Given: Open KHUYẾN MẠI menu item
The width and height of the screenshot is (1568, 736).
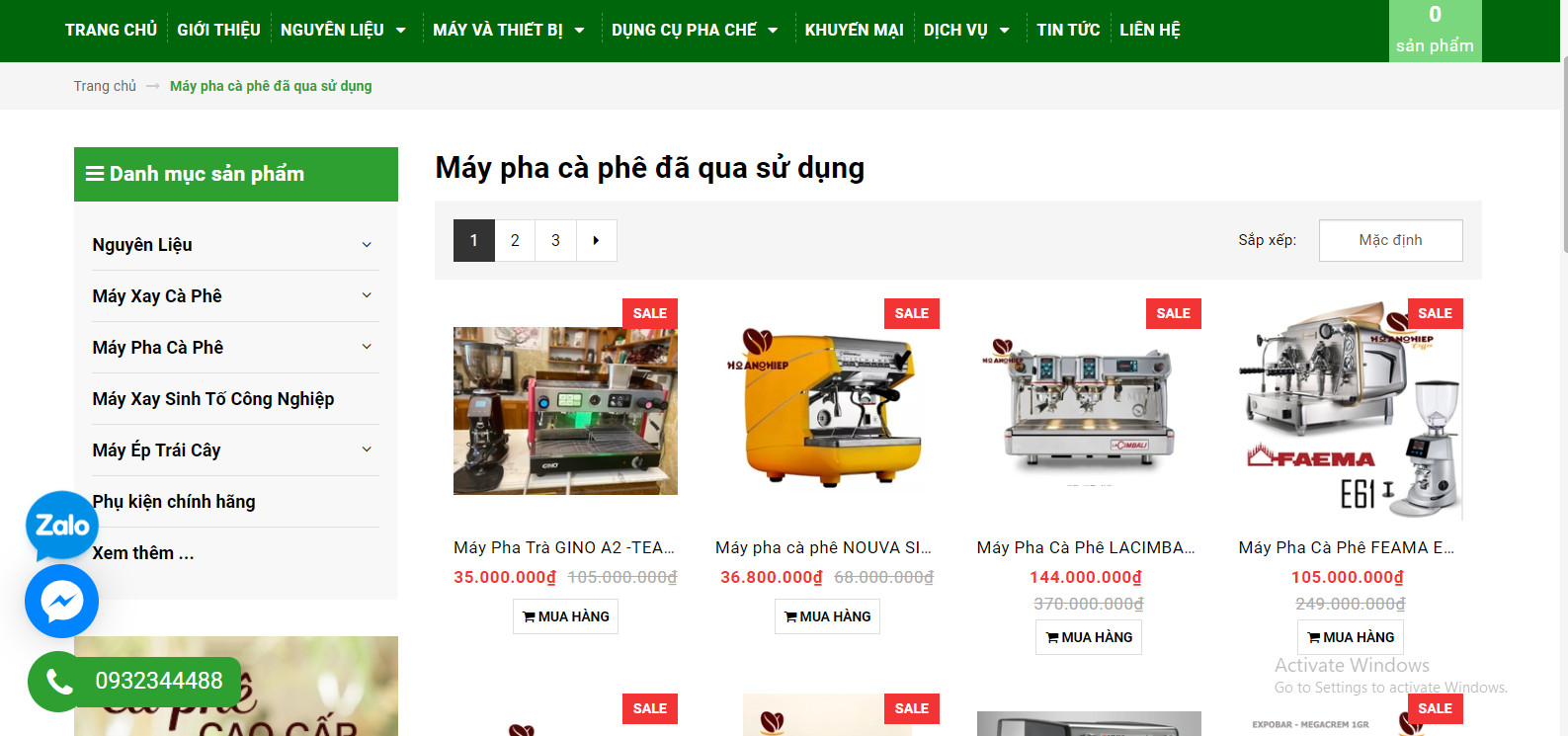Looking at the screenshot, I should point(854,31).
